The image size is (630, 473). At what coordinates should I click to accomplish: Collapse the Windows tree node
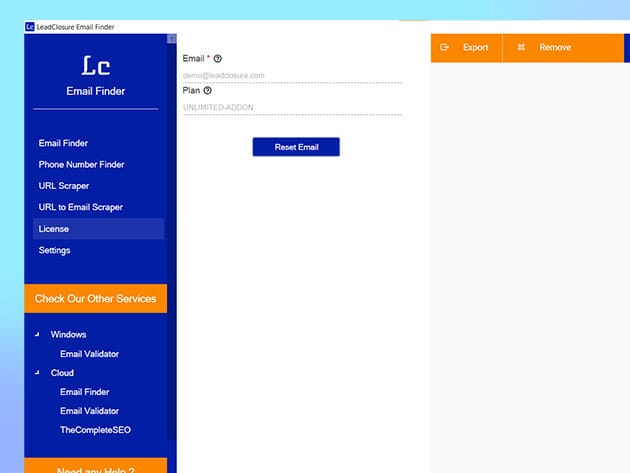[38, 335]
